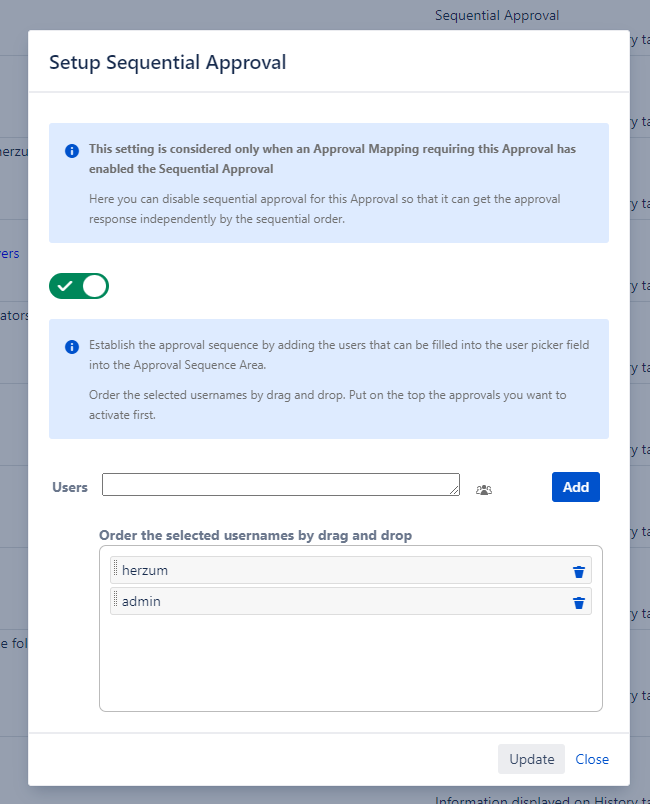Click the info icon in the top notice
650x804 pixels.
72,151
